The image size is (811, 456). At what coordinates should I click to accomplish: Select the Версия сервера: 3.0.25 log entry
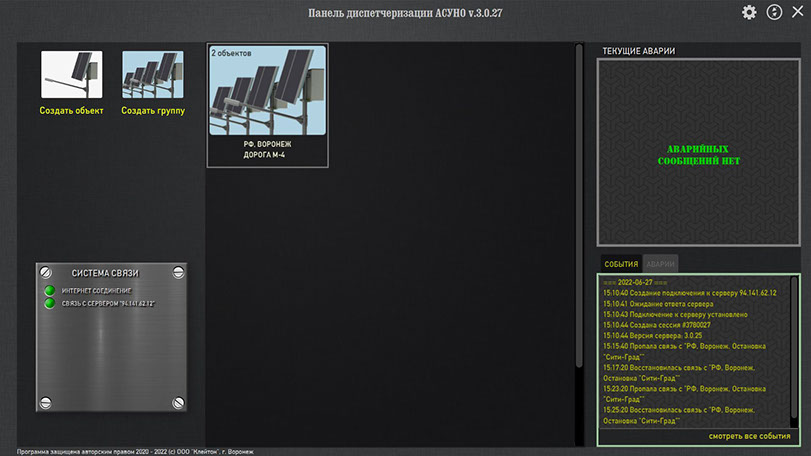(652, 336)
